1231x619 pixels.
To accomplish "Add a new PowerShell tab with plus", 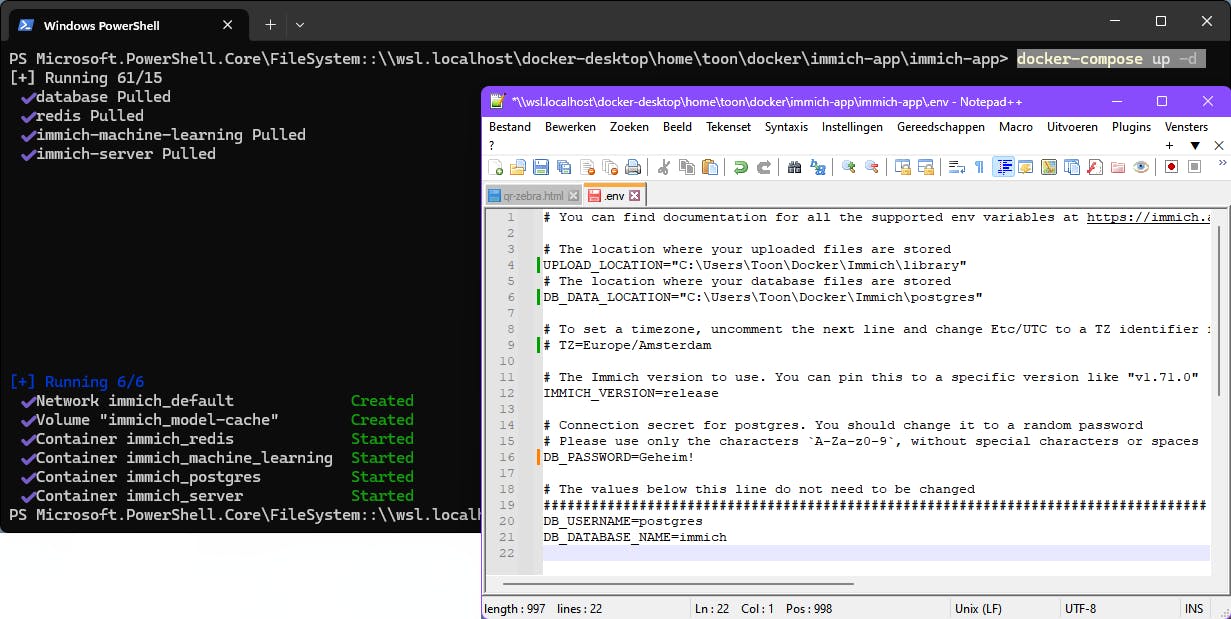I will 270,24.
